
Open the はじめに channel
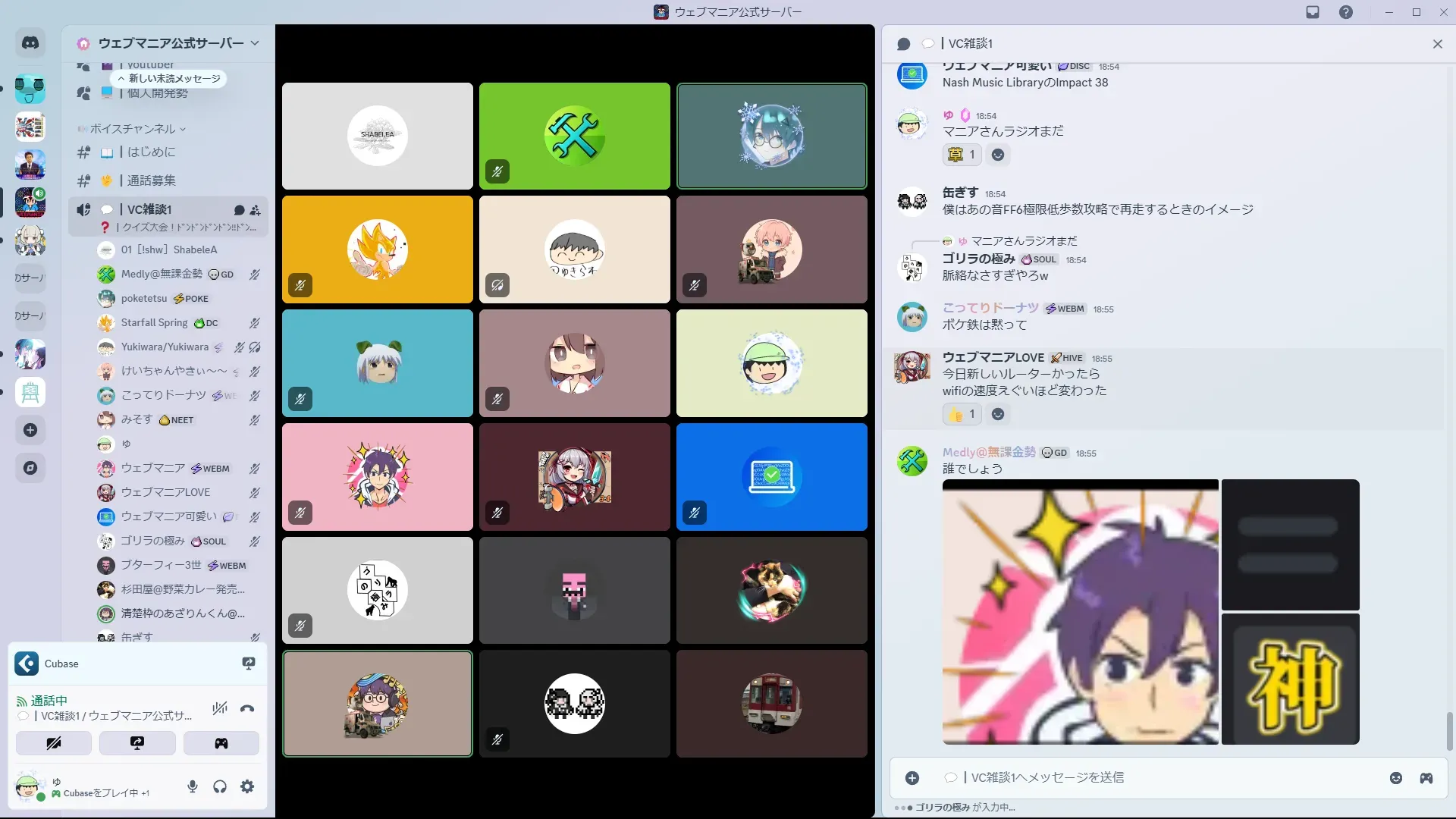(152, 152)
